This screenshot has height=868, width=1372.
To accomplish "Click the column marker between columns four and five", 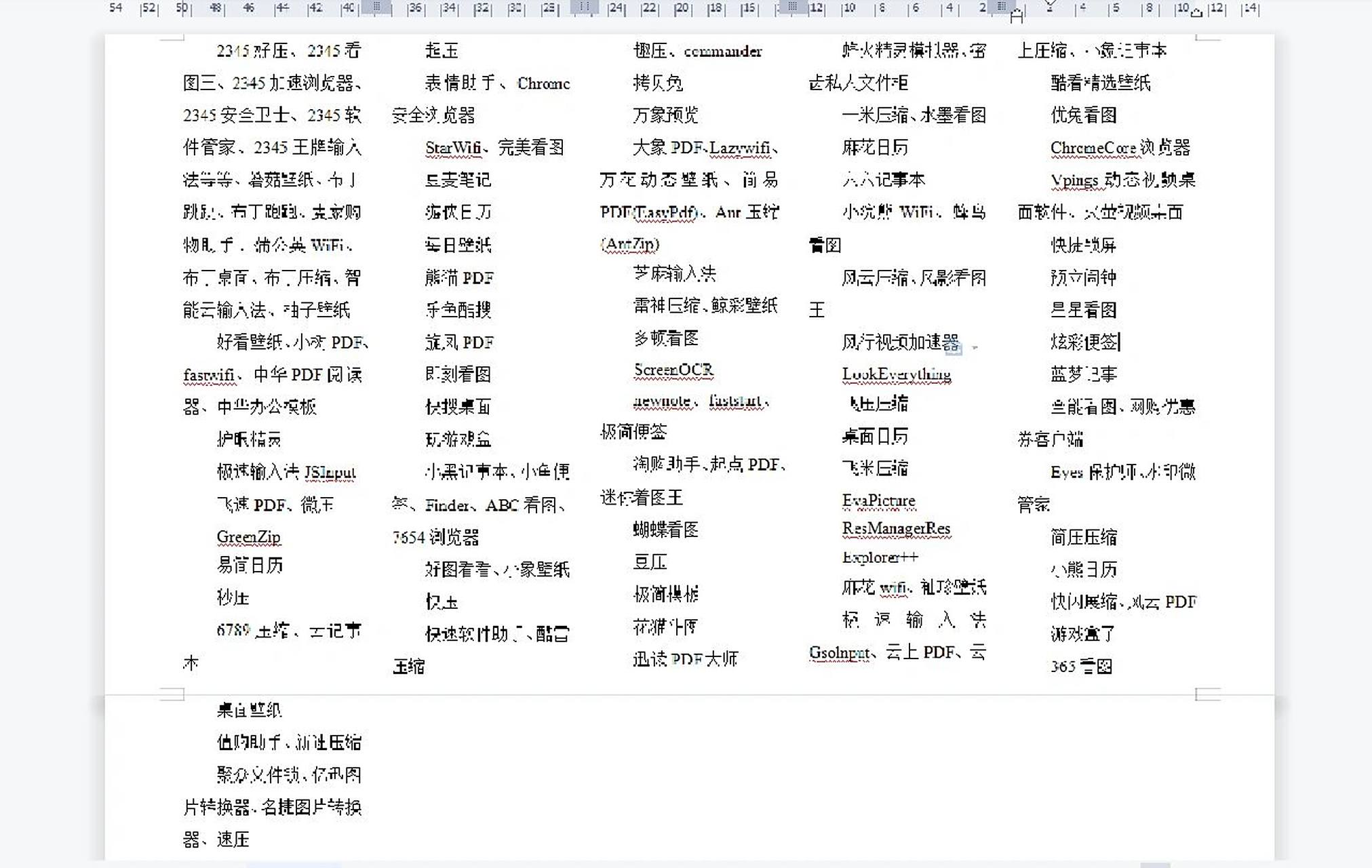I will pos(1001,7).
